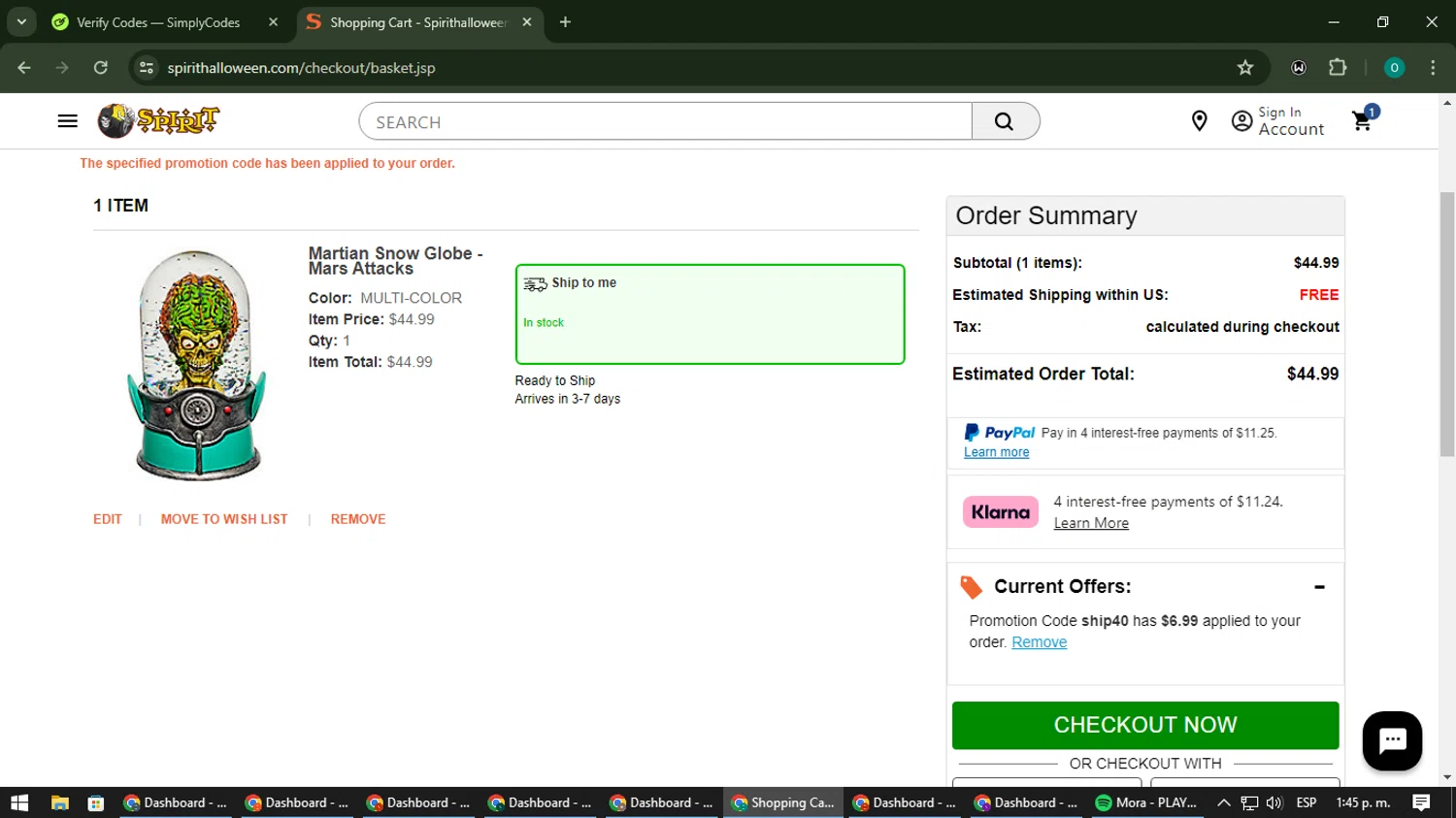1456x818 pixels.
Task: Open PayPal Learn more link
Action: click(996, 452)
